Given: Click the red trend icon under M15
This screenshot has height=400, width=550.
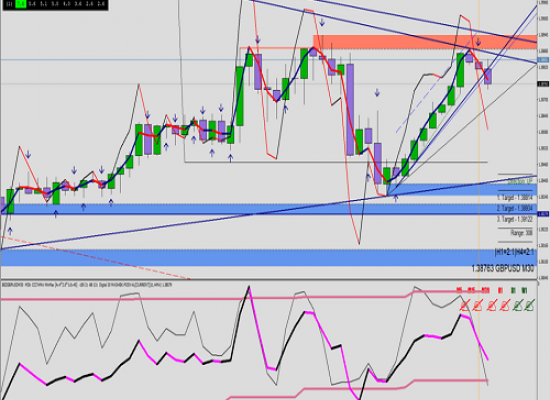Looking at the screenshot, I should (478, 306).
